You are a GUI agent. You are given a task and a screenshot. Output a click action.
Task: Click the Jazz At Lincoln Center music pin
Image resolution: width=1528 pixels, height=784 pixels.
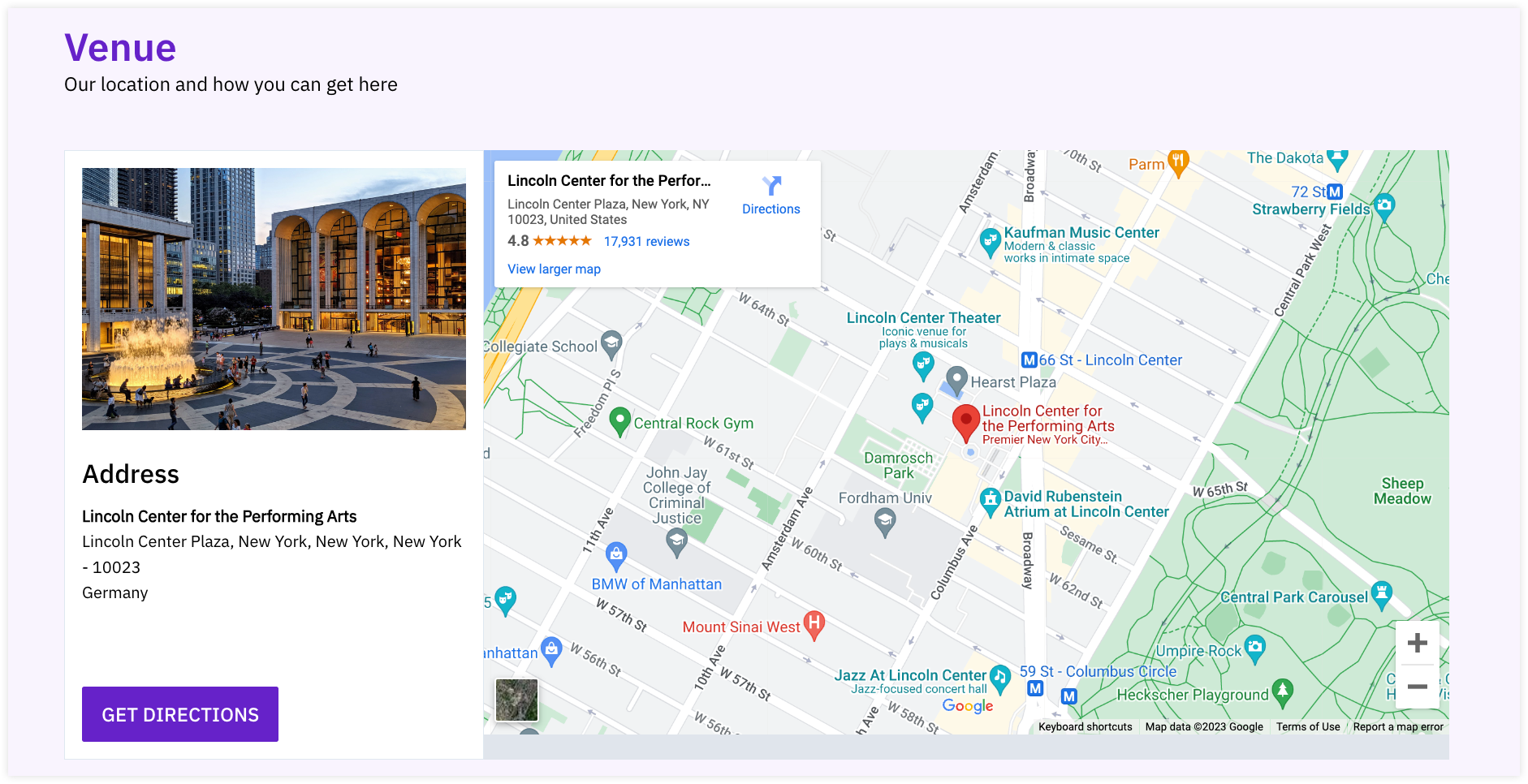click(1000, 678)
